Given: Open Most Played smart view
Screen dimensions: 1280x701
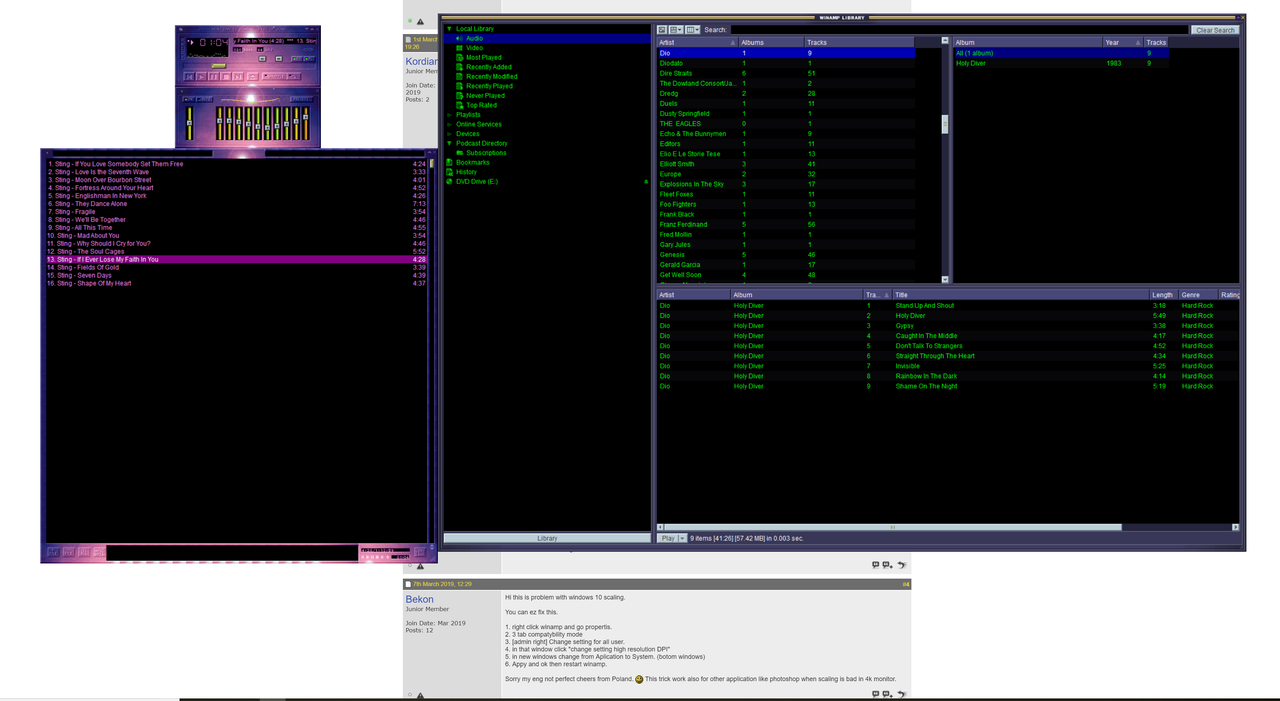Looking at the screenshot, I should coord(484,57).
